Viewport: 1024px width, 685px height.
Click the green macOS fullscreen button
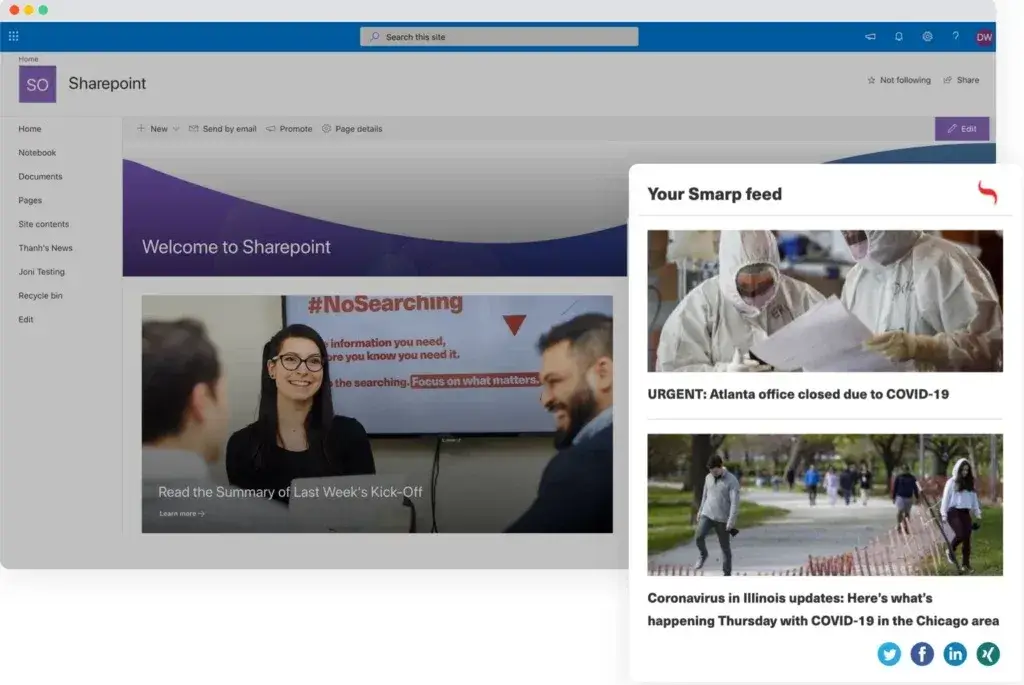(43, 10)
